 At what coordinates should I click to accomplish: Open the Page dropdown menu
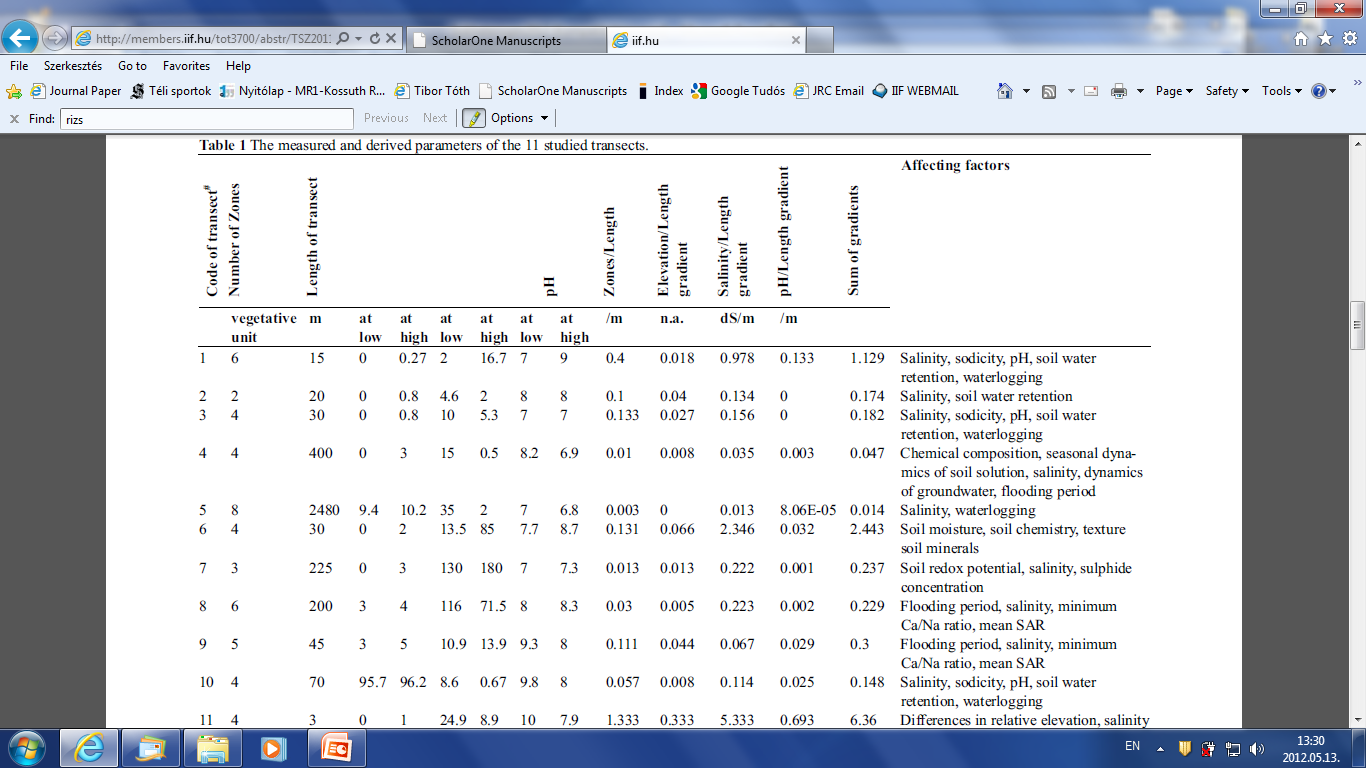[x=1174, y=91]
